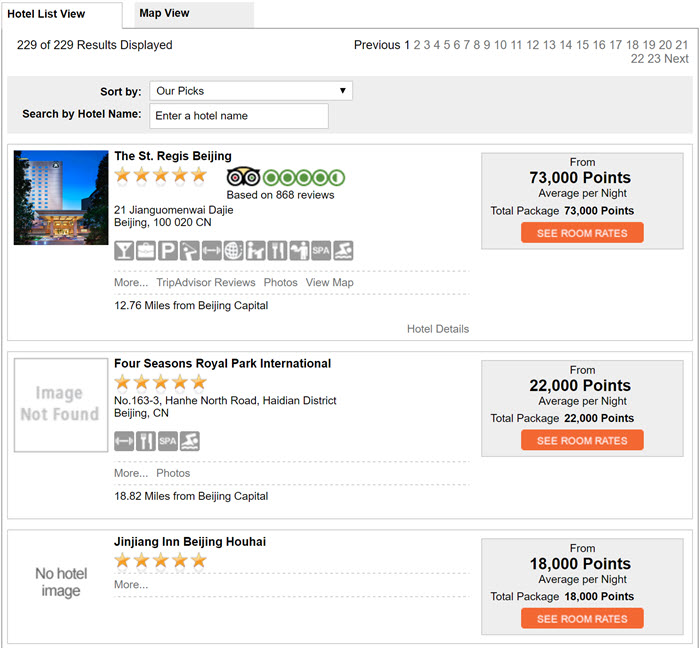Click the TripAdvisor owl rating logo
The height and width of the screenshot is (648, 700).
[x=243, y=178]
